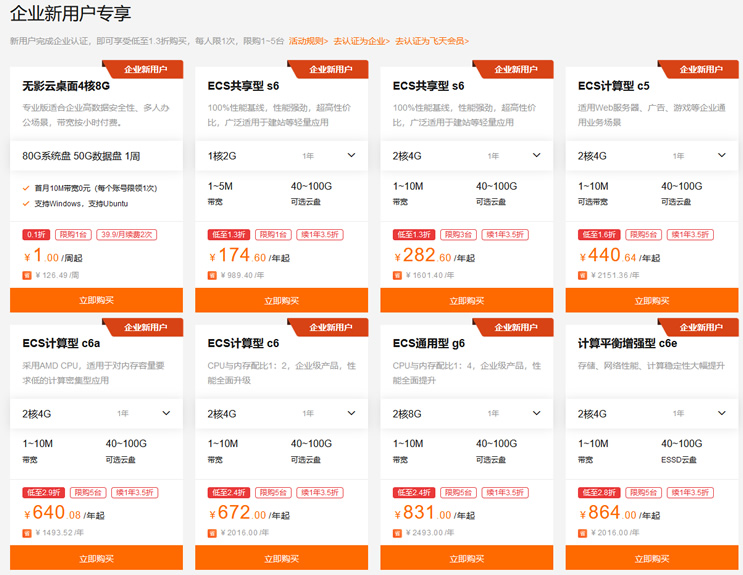Viewport: 743px width, 575px height.
Task: Expand the 2核8G dropdown on ECS通用型 g6
Action: (537, 413)
